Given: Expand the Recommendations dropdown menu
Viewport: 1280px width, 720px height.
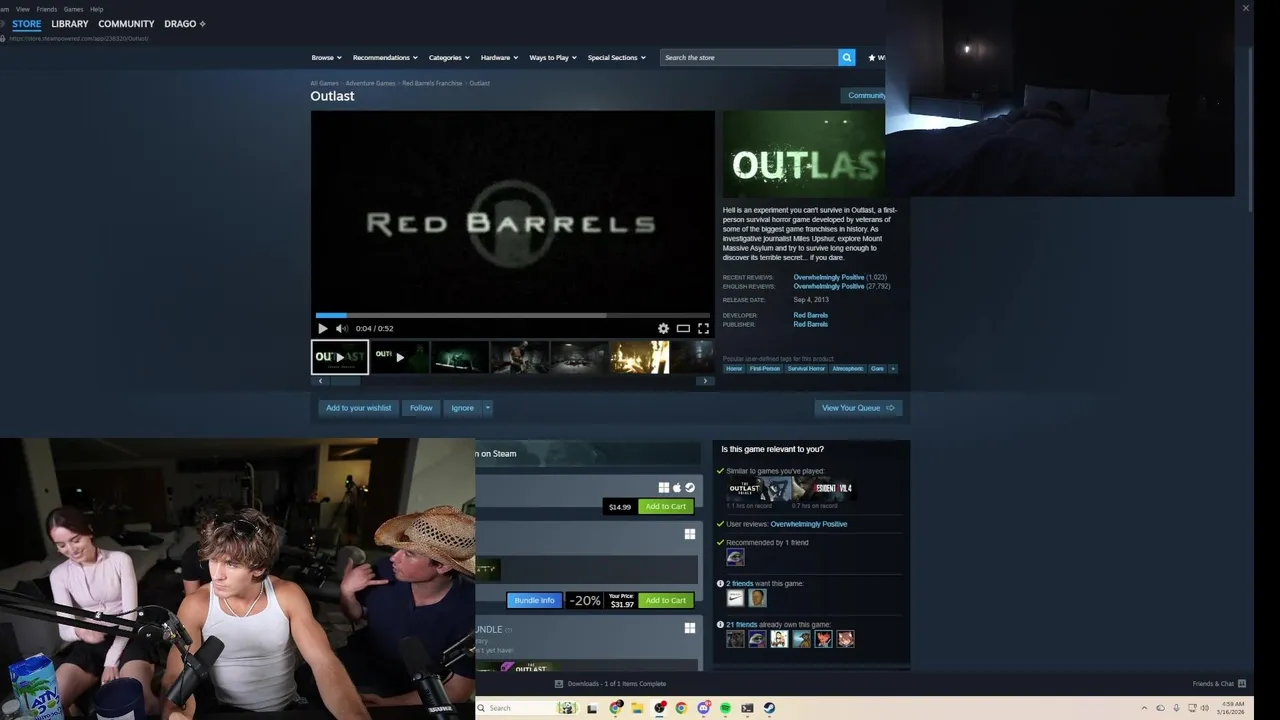Looking at the screenshot, I should click(x=385, y=58).
